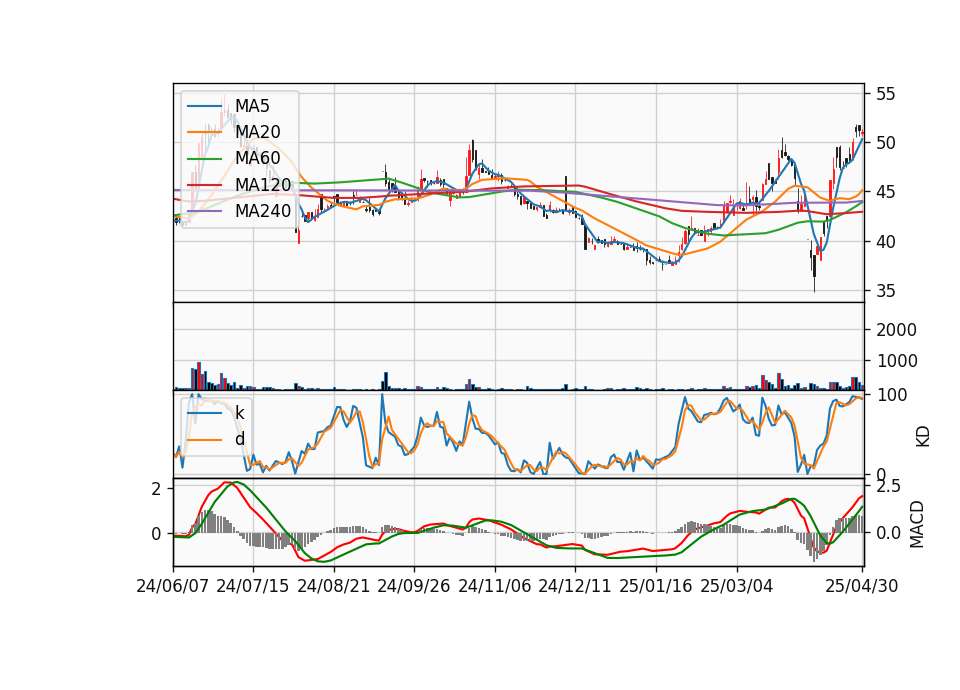Click the 50 price axis label
The image size is (960, 690).
coord(886,143)
